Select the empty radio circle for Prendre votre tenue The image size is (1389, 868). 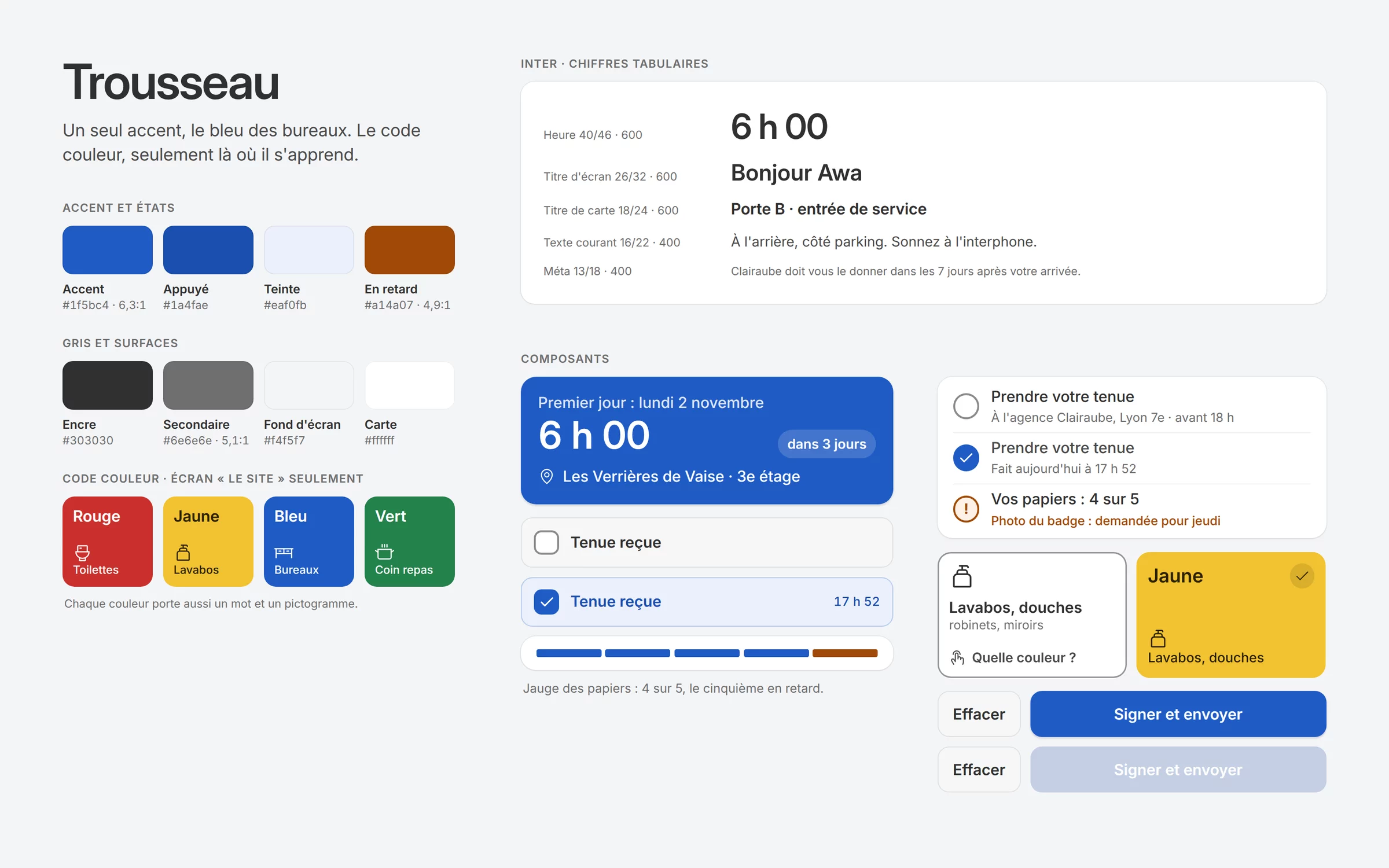coord(966,406)
